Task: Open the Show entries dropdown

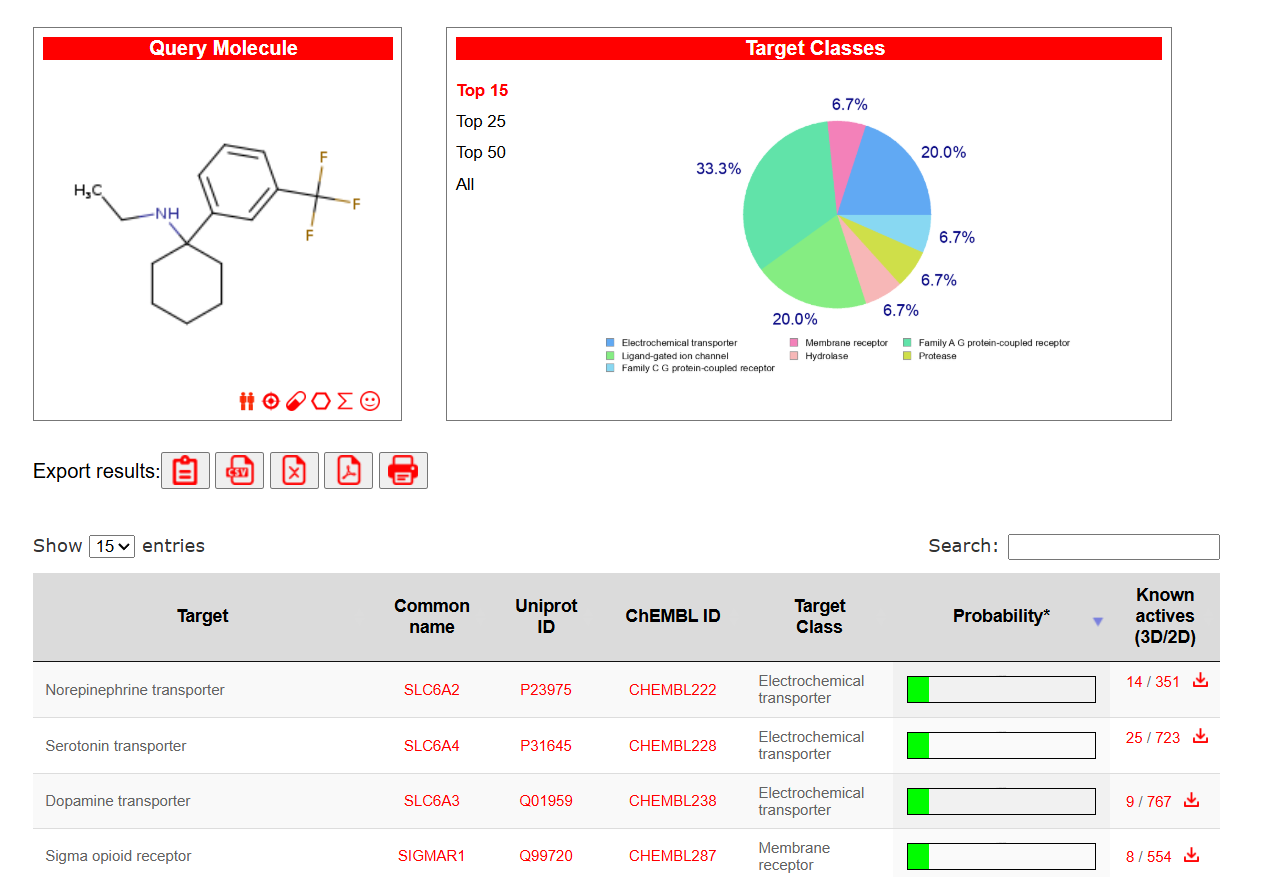Action: tap(112, 546)
